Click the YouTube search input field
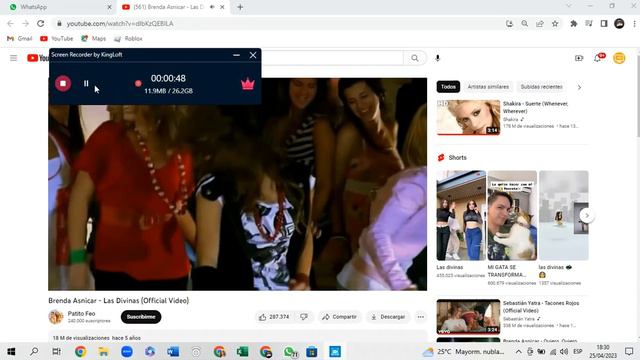 332,58
